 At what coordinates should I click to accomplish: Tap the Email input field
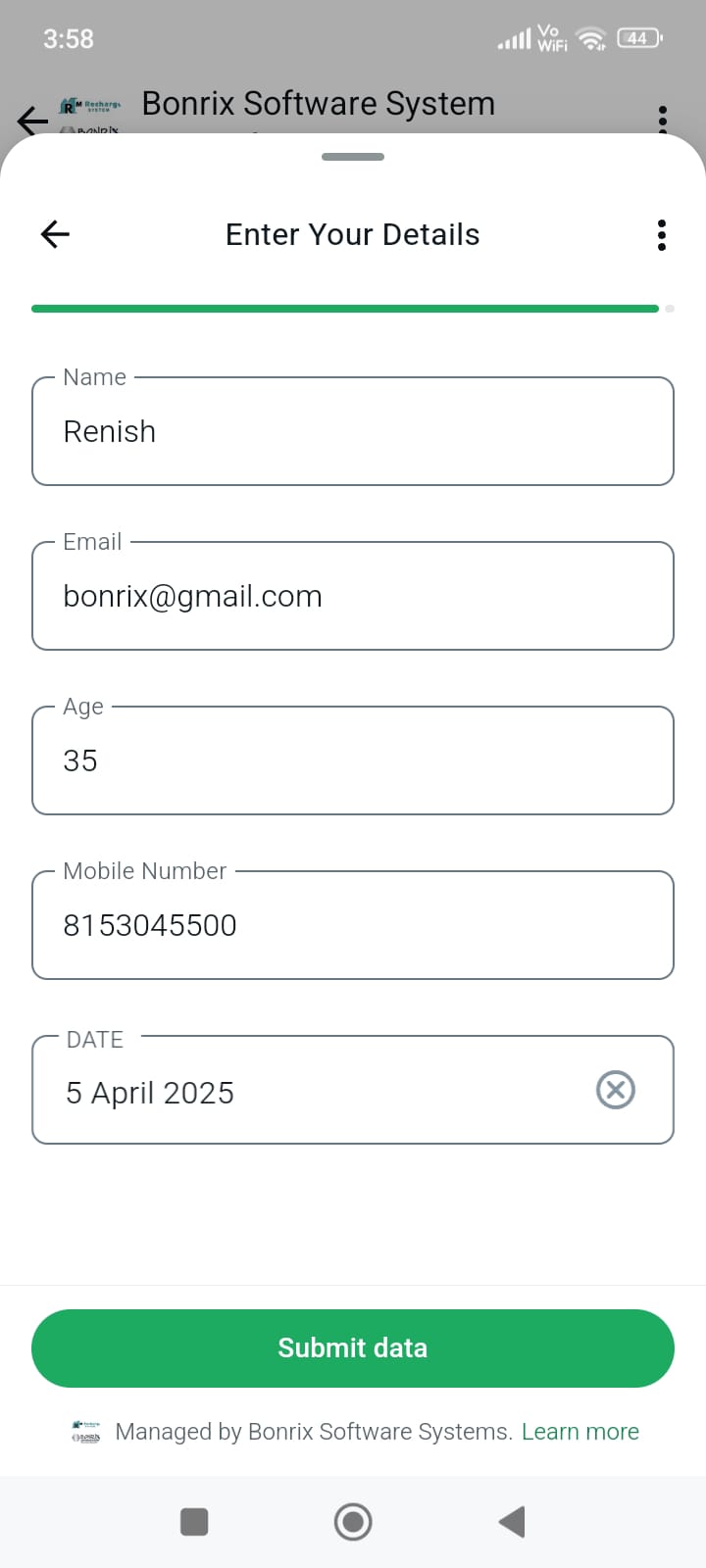353,597
